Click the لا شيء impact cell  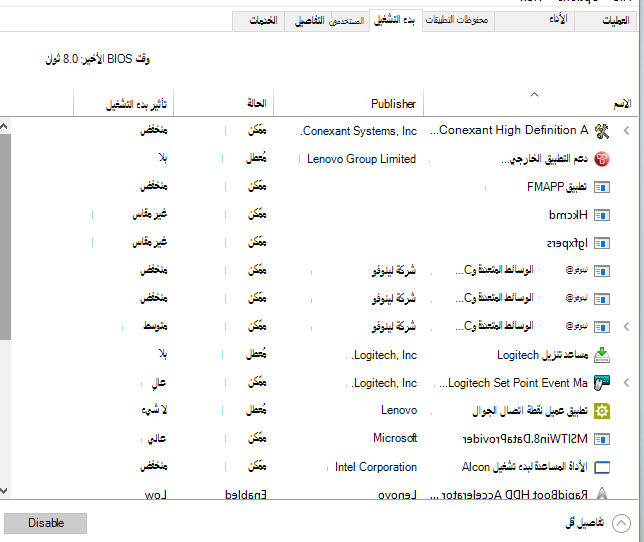point(154,410)
